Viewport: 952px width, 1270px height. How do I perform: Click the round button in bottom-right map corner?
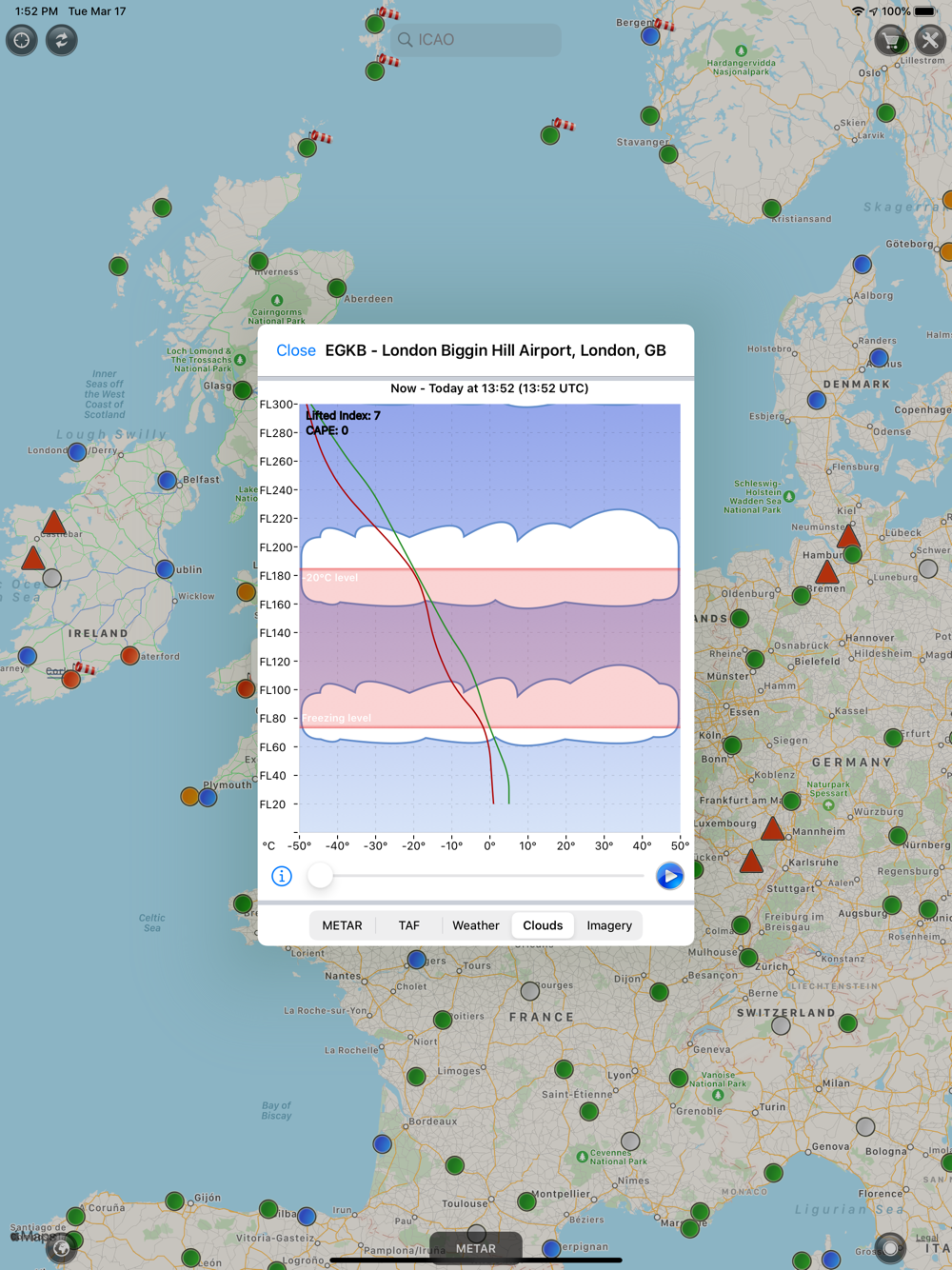[890, 1247]
